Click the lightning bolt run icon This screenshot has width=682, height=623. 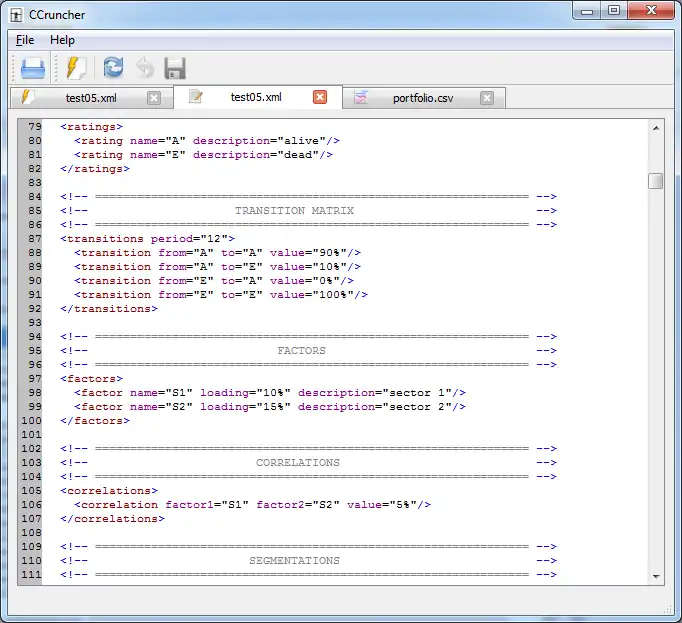pyautogui.click(x=76, y=68)
